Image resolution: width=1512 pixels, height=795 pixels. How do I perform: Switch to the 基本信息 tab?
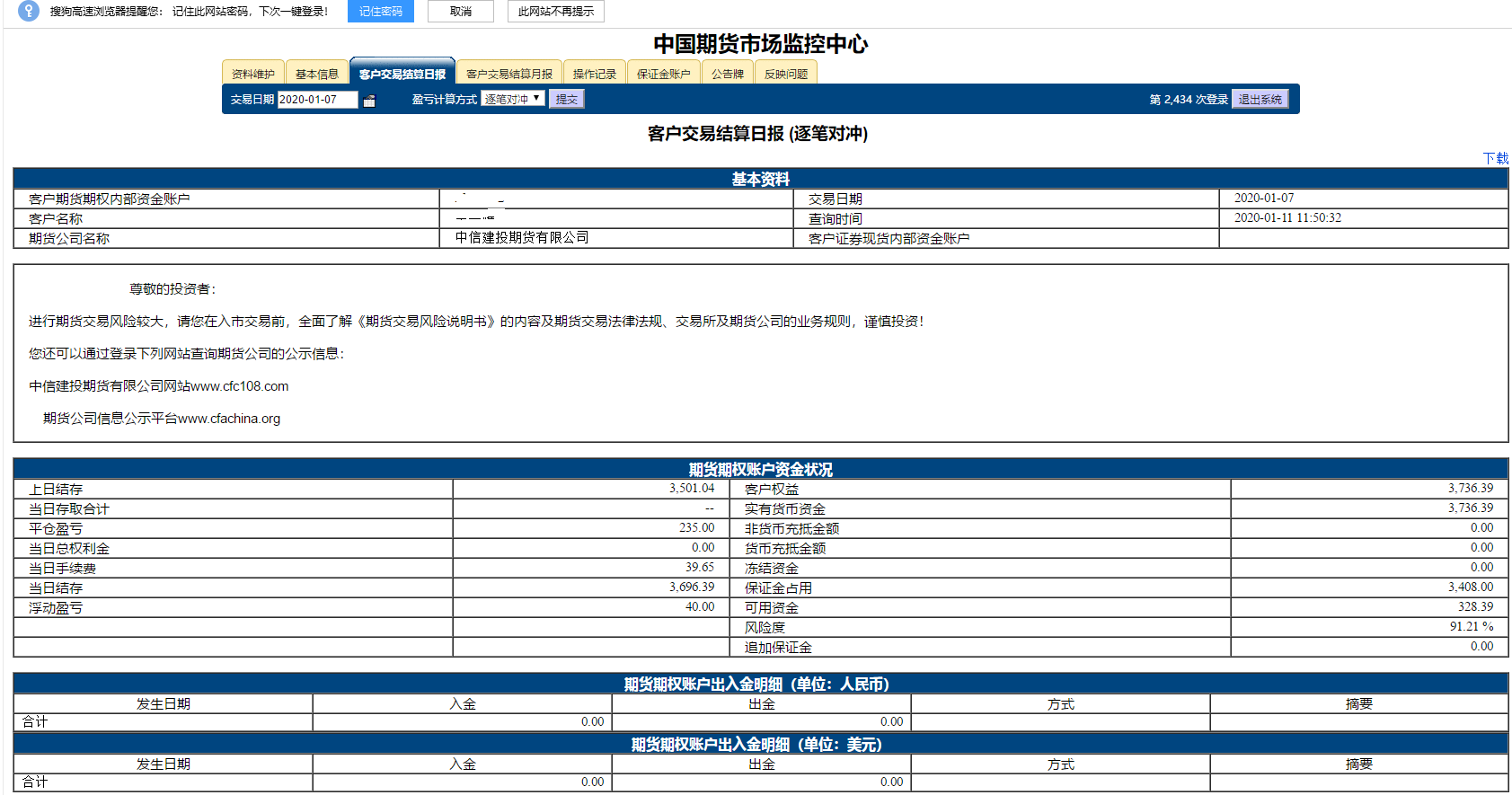pyautogui.click(x=317, y=74)
